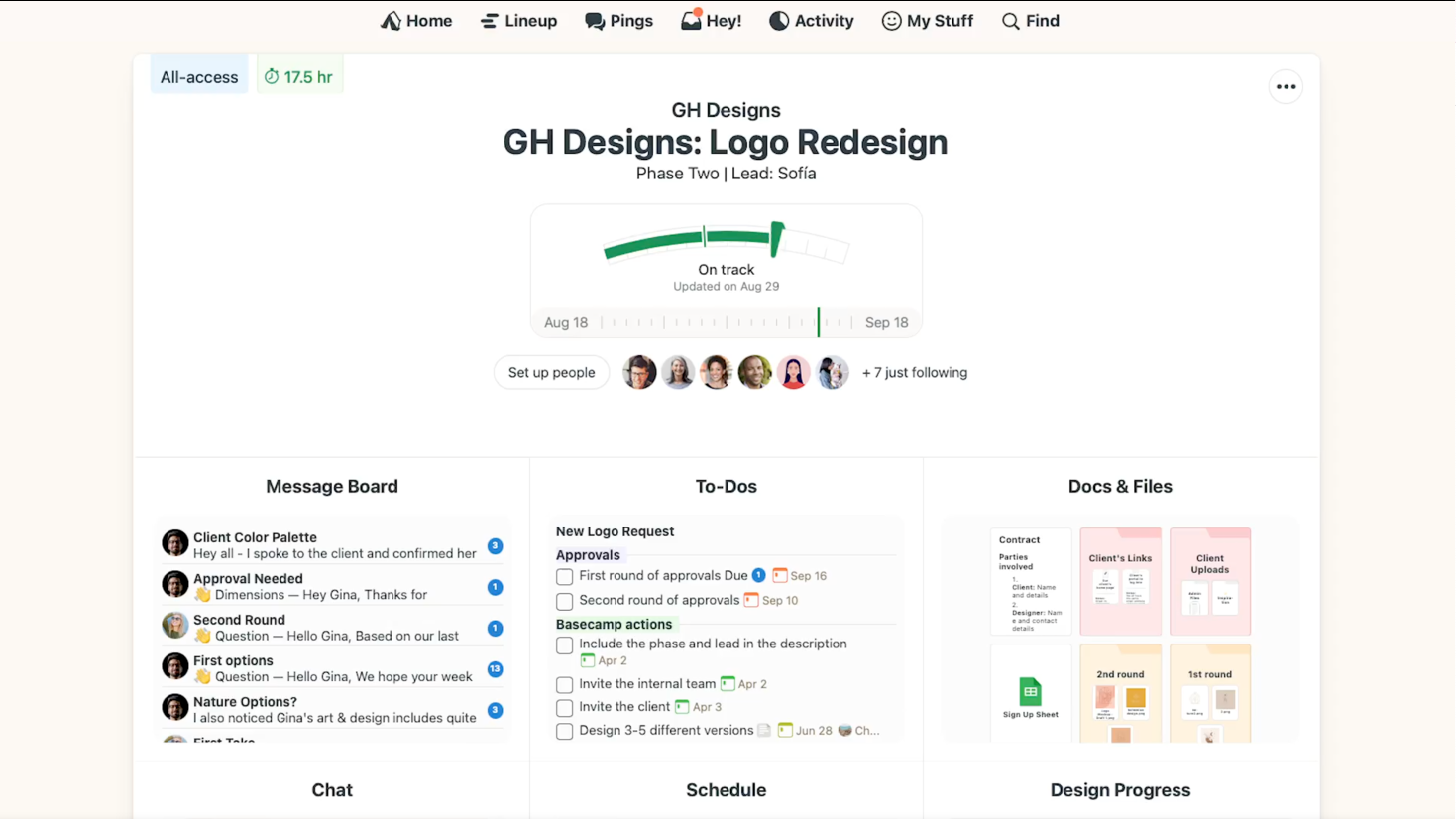Open the 2nd round folder thumbnail

pyautogui.click(x=1120, y=693)
